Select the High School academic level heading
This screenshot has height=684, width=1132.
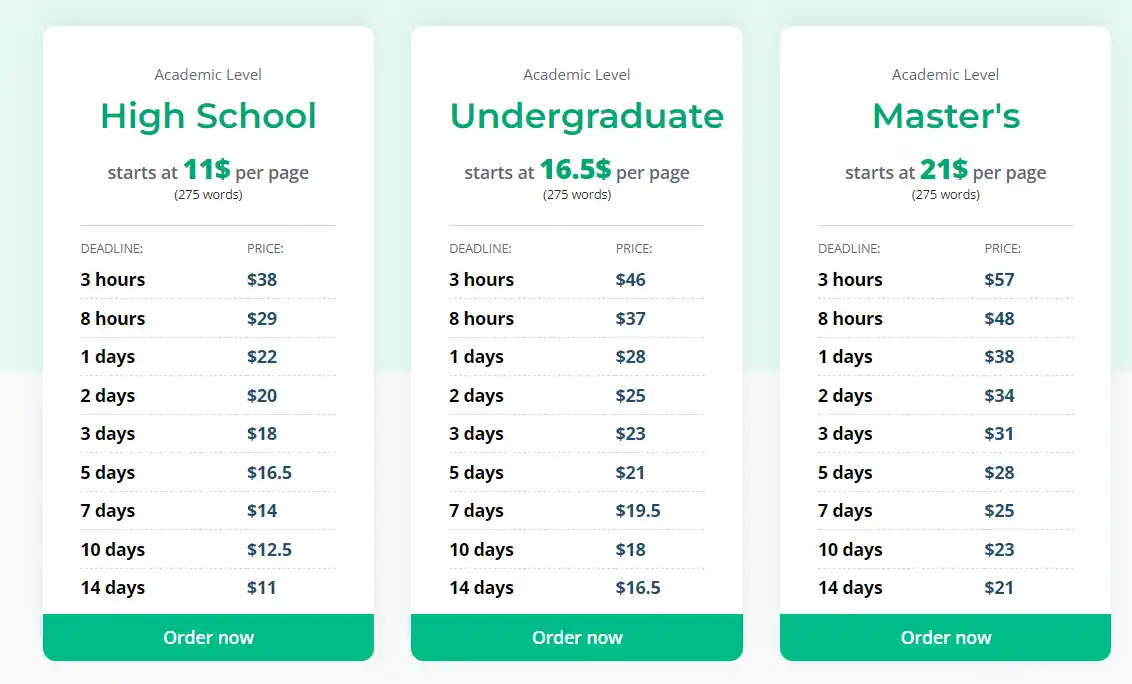(x=207, y=116)
